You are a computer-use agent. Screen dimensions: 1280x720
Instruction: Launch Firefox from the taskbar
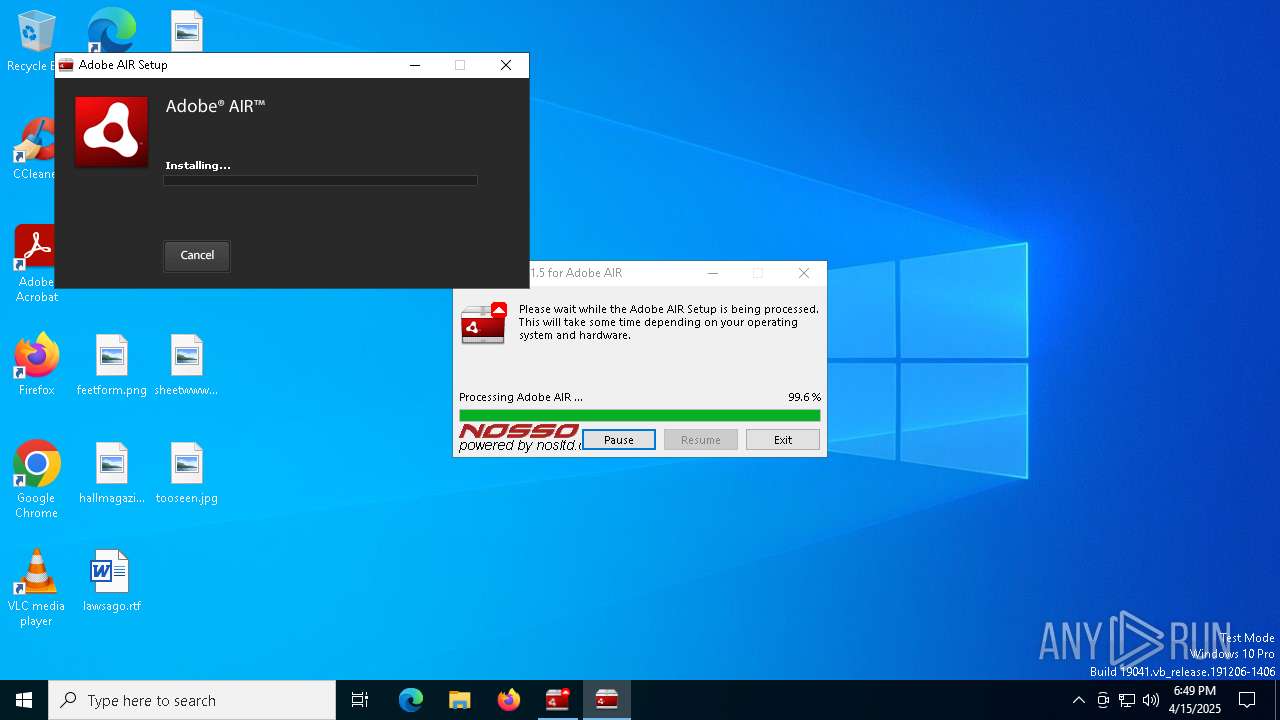pyautogui.click(x=508, y=700)
